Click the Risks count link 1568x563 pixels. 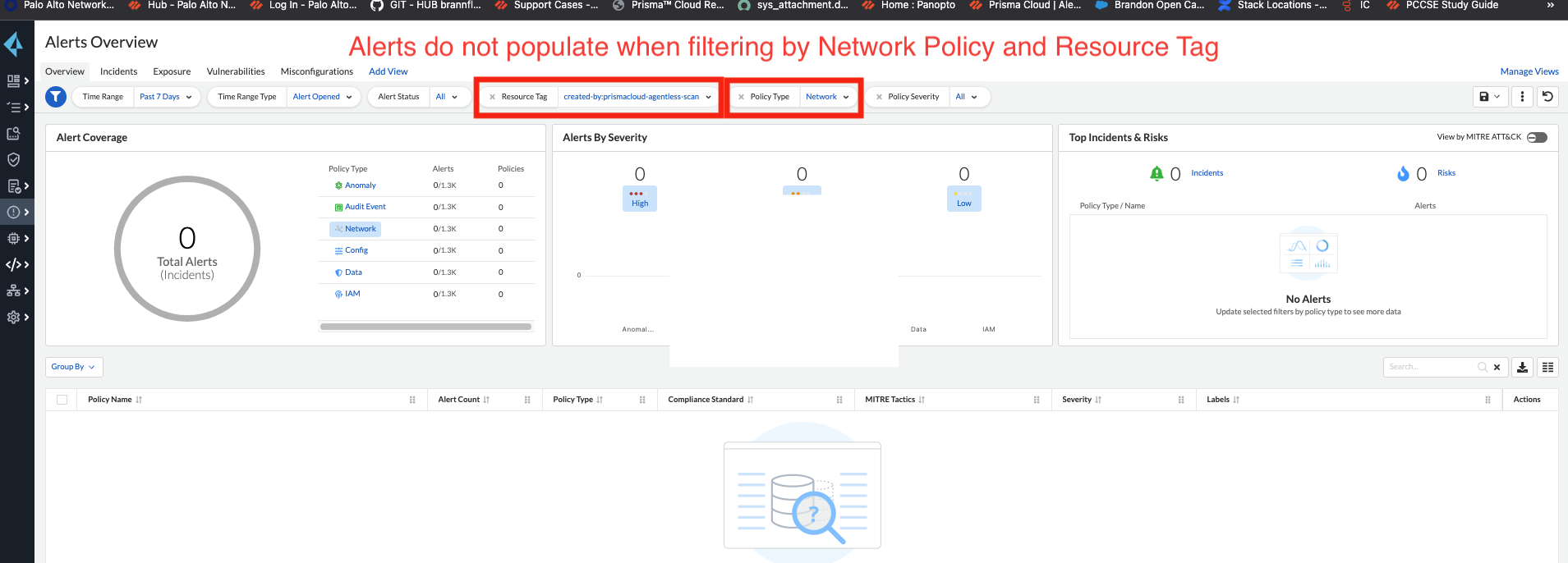click(1446, 173)
